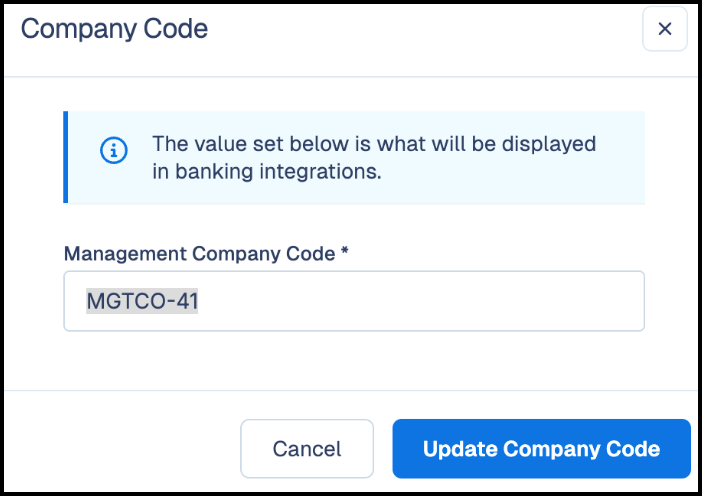Screen dimensions: 702x496
Task: Click the light blue banner right of the text
Action: click(621, 157)
